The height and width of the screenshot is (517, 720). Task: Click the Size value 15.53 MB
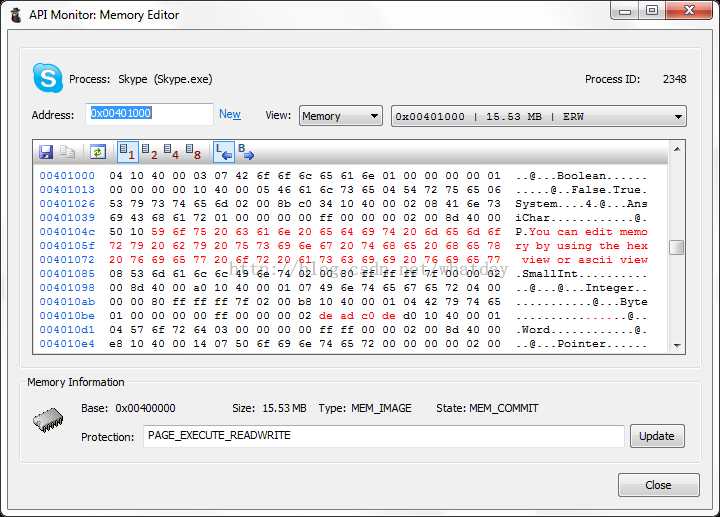284,408
